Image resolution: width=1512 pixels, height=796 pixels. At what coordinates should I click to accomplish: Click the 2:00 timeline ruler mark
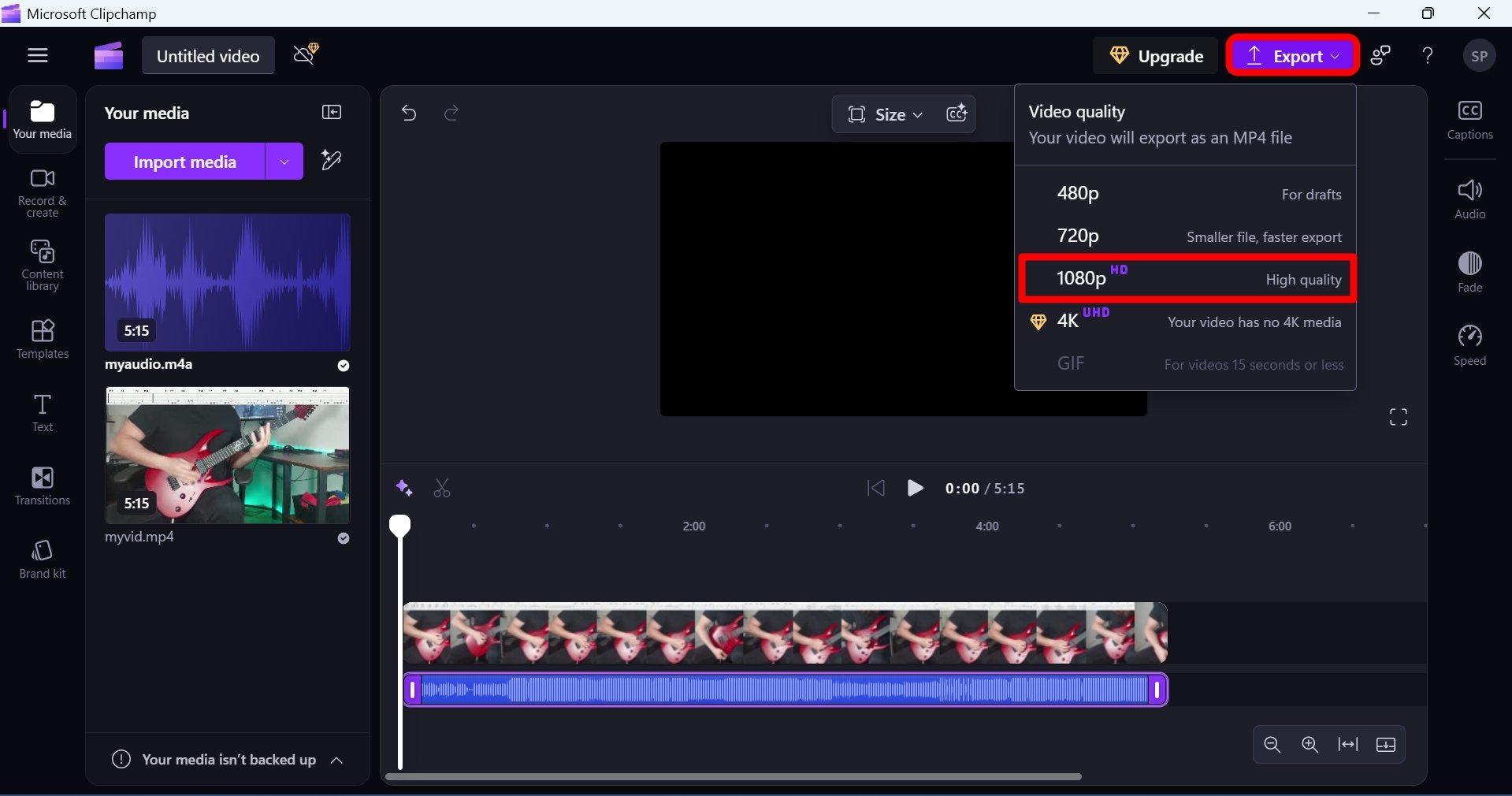693,526
